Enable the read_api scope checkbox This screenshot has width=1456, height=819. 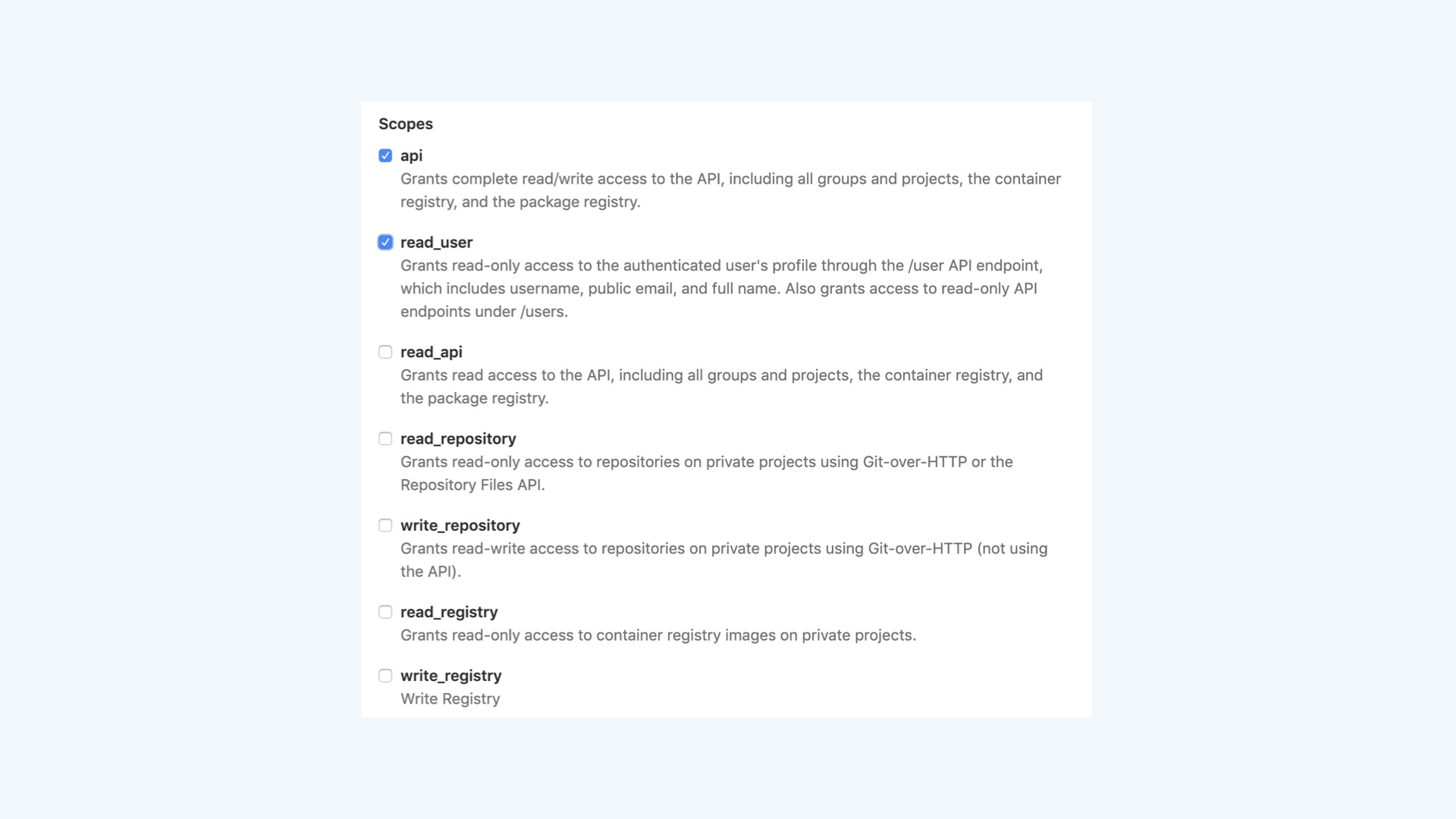pyautogui.click(x=385, y=352)
